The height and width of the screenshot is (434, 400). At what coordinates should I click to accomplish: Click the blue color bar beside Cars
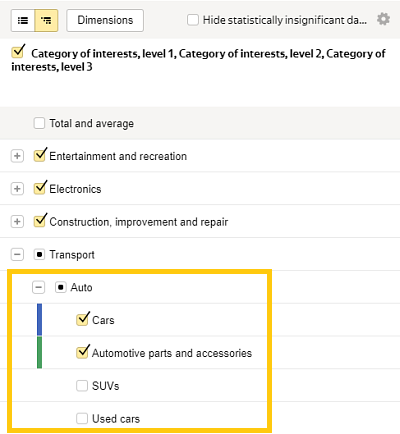click(39, 320)
